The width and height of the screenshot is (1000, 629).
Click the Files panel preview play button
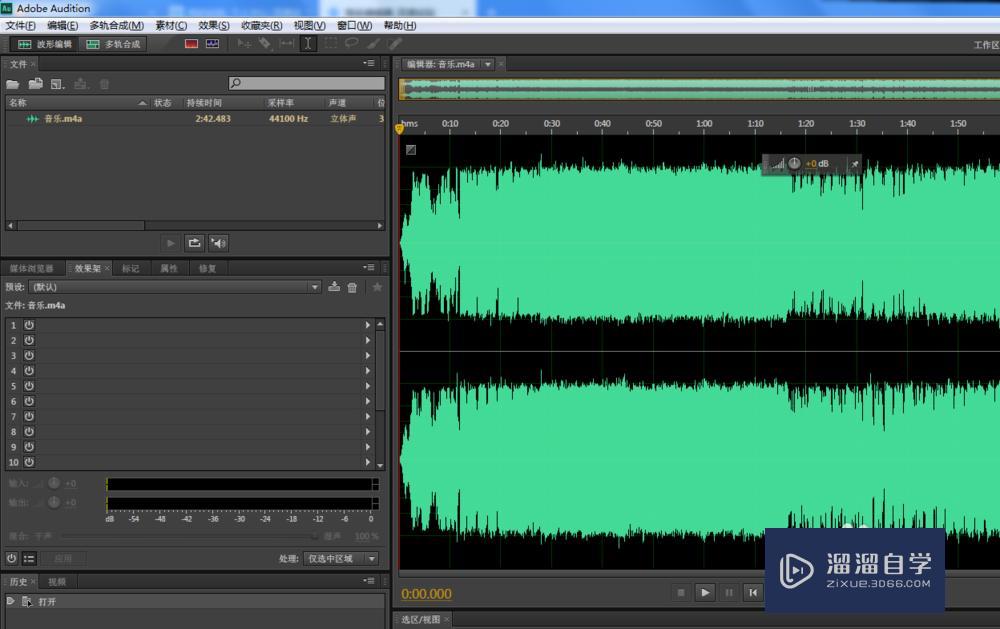170,243
